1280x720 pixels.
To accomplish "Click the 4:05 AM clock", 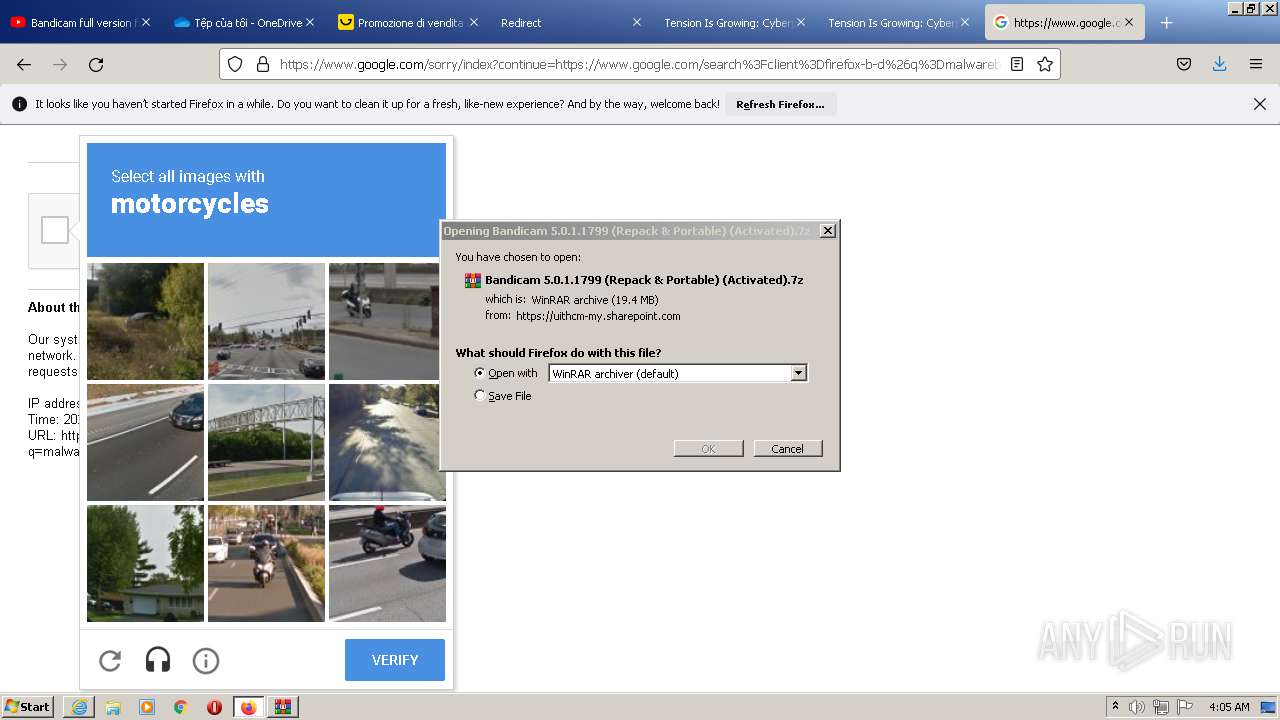I will (x=1229, y=707).
